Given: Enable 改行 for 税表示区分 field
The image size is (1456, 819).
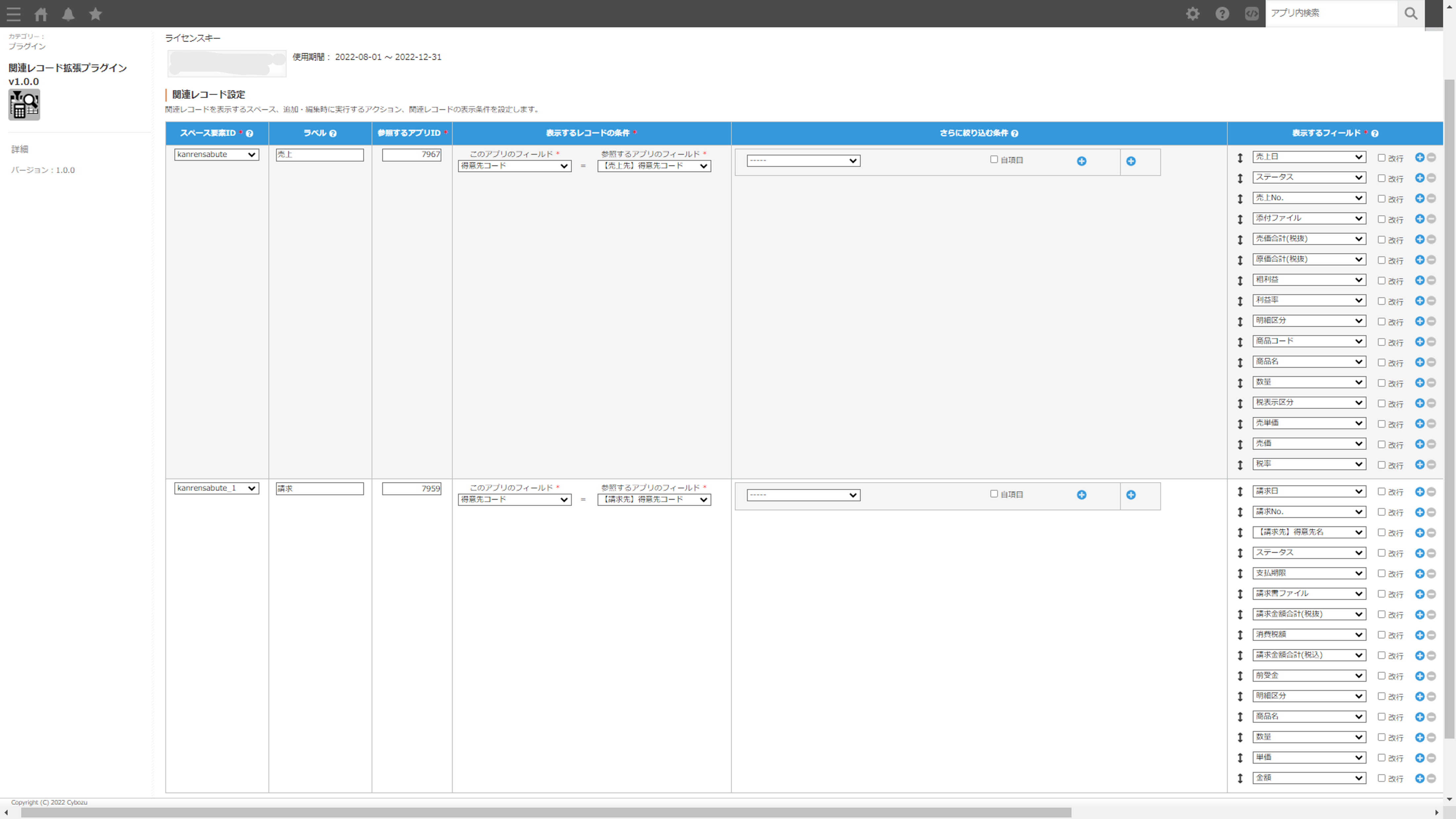Looking at the screenshot, I should coord(1381,404).
